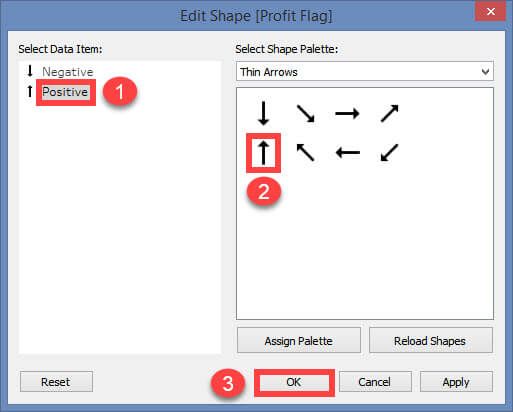
Task: Pick the right-pointing arrow shape
Action: [x=347, y=113]
